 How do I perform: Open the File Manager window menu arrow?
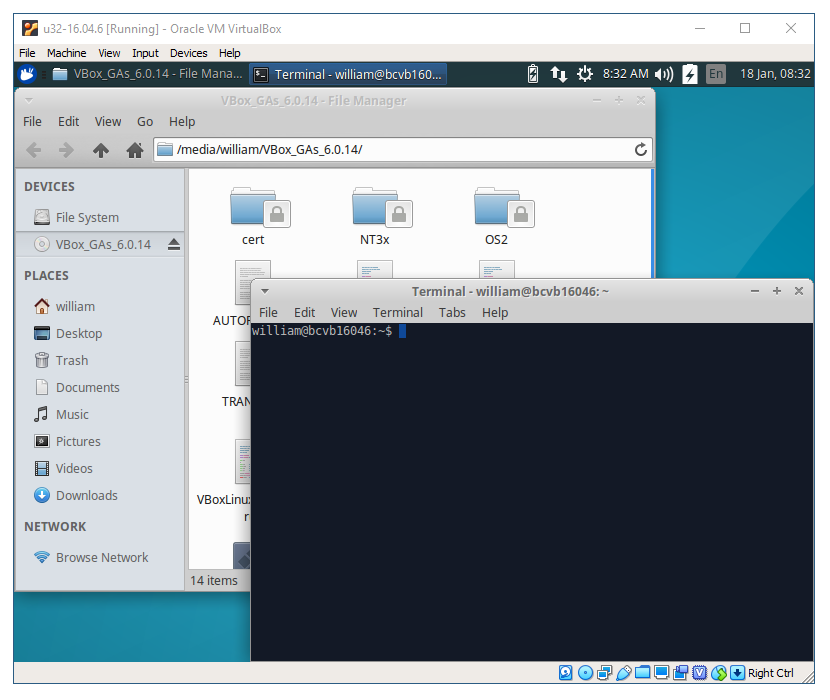click(x=29, y=100)
